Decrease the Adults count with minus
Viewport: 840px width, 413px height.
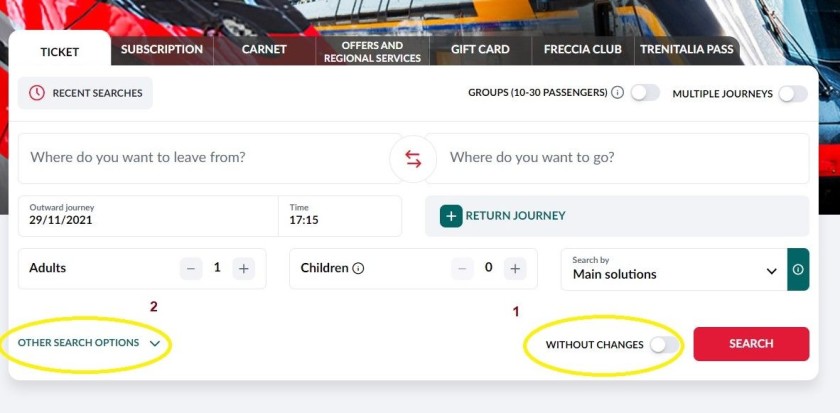pyautogui.click(x=191, y=268)
